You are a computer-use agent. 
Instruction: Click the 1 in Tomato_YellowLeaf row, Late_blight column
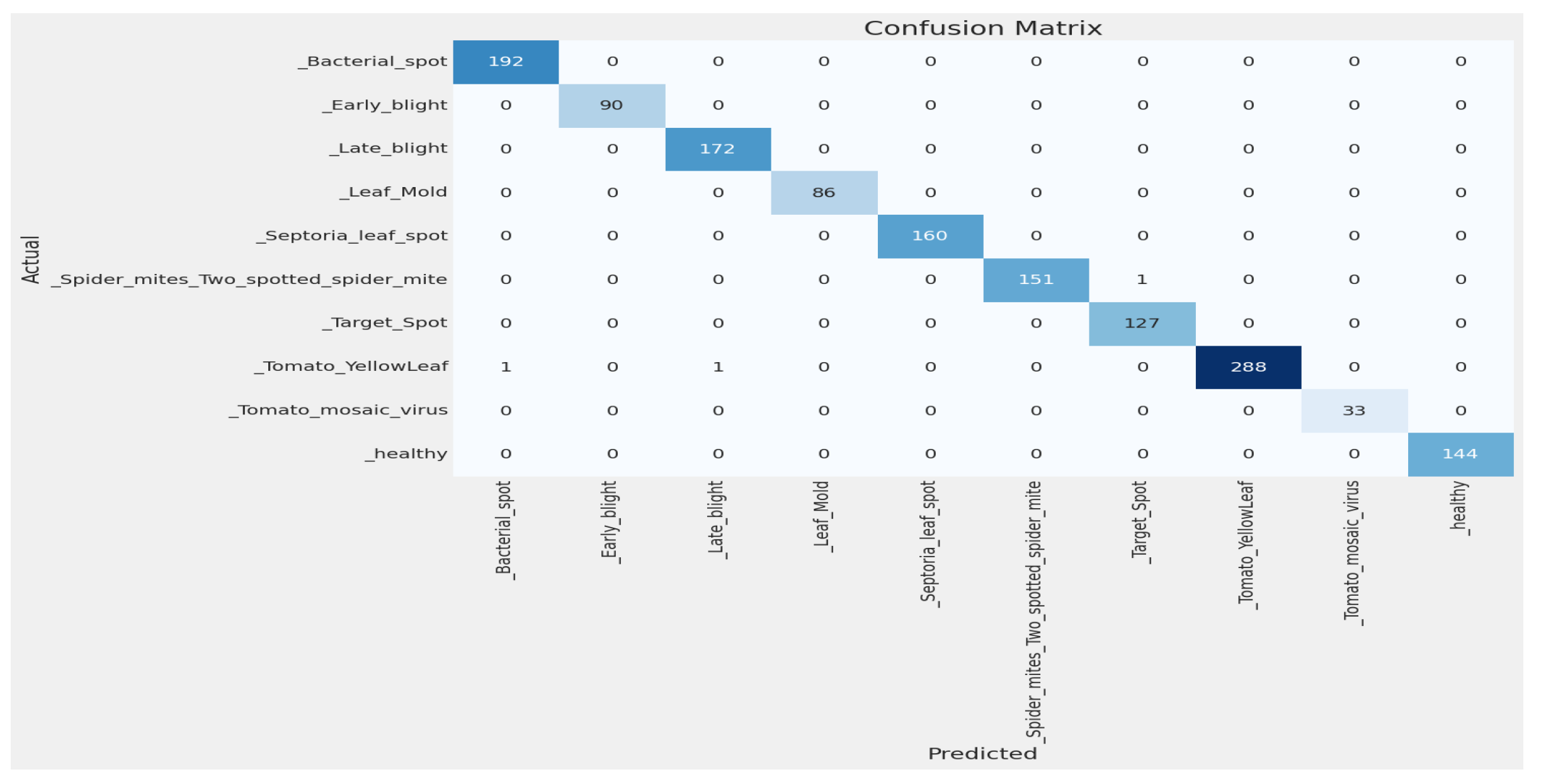[718, 367]
